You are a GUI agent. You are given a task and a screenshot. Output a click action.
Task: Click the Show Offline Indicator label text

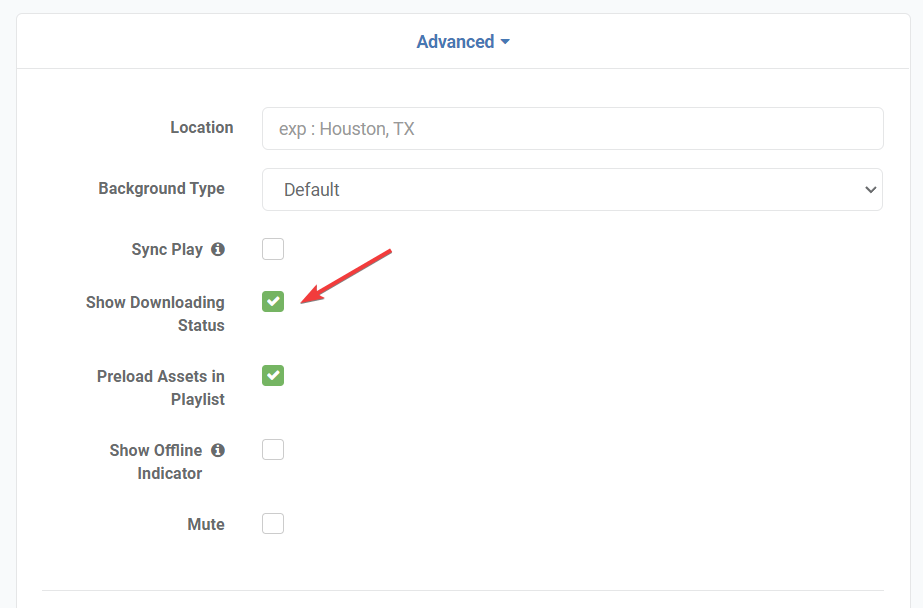point(156,461)
